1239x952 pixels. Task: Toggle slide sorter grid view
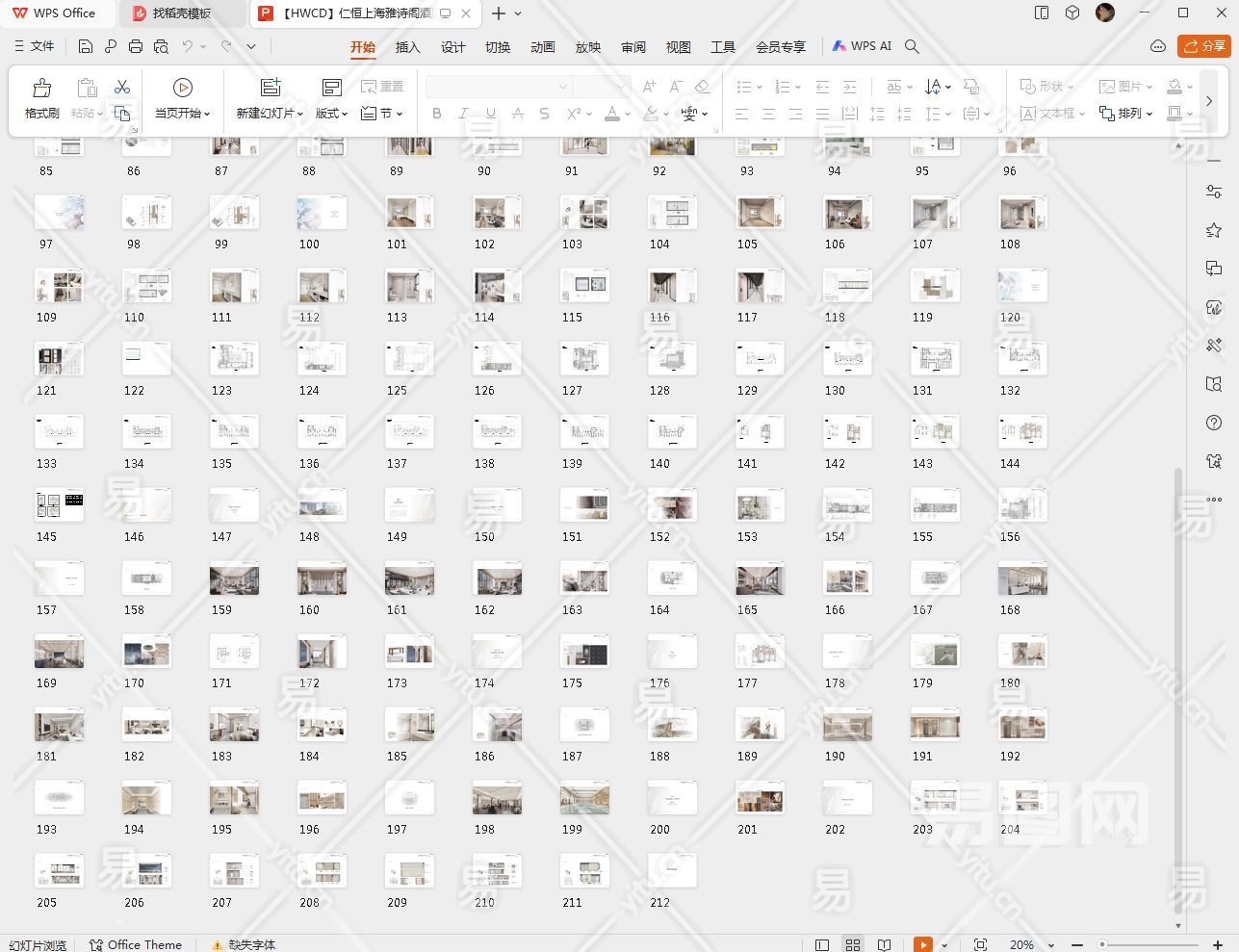point(853,944)
